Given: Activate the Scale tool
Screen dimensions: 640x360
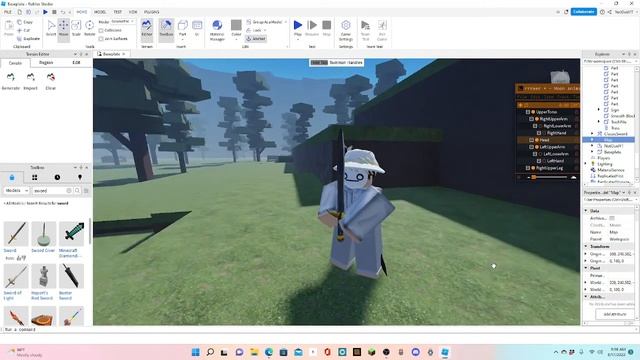Looking at the screenshot, I should coord(76,29).
